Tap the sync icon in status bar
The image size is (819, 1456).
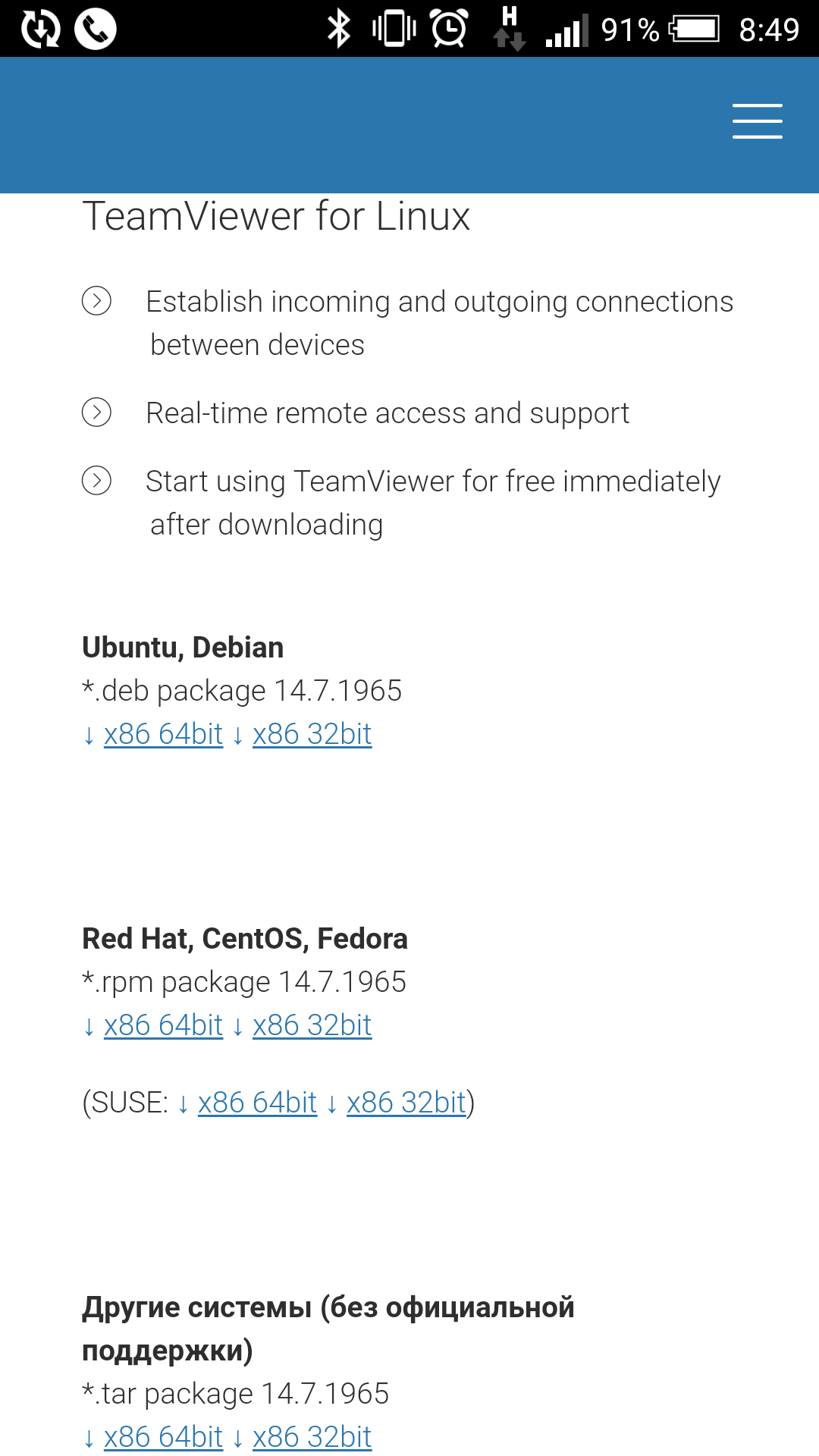pos(40,30)
